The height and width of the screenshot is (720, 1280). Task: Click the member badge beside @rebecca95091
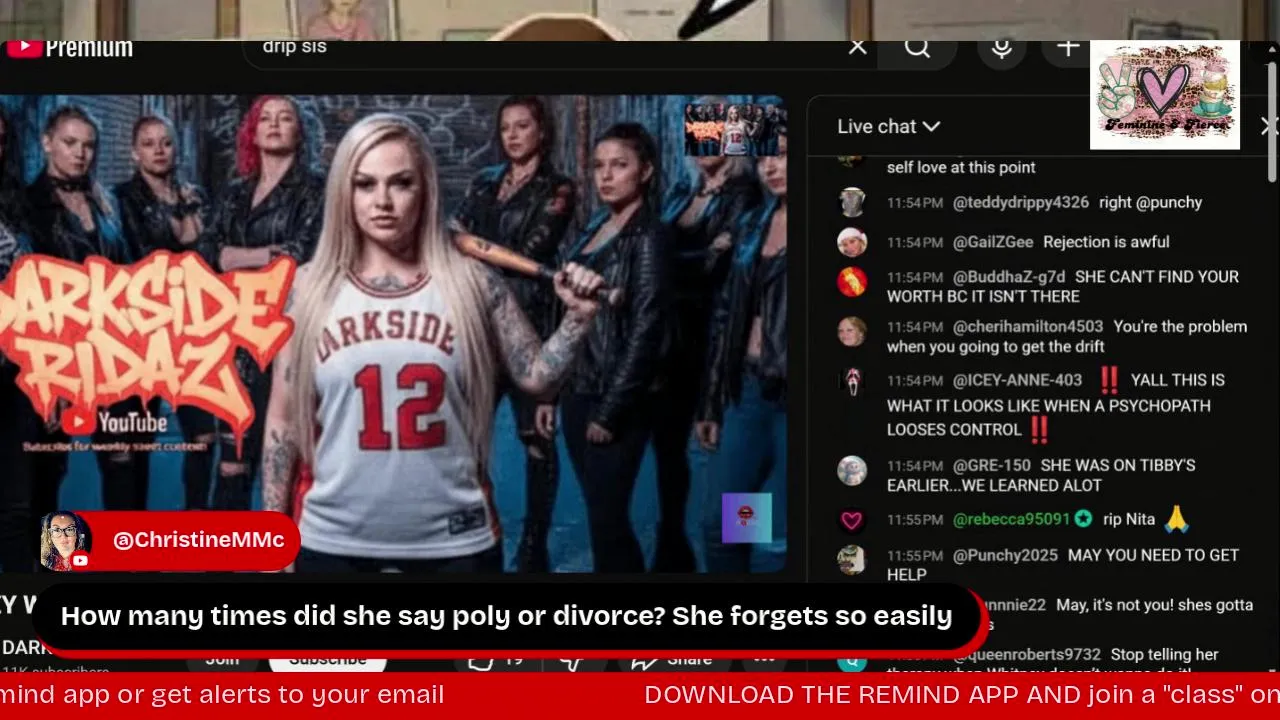(1083, 519)
